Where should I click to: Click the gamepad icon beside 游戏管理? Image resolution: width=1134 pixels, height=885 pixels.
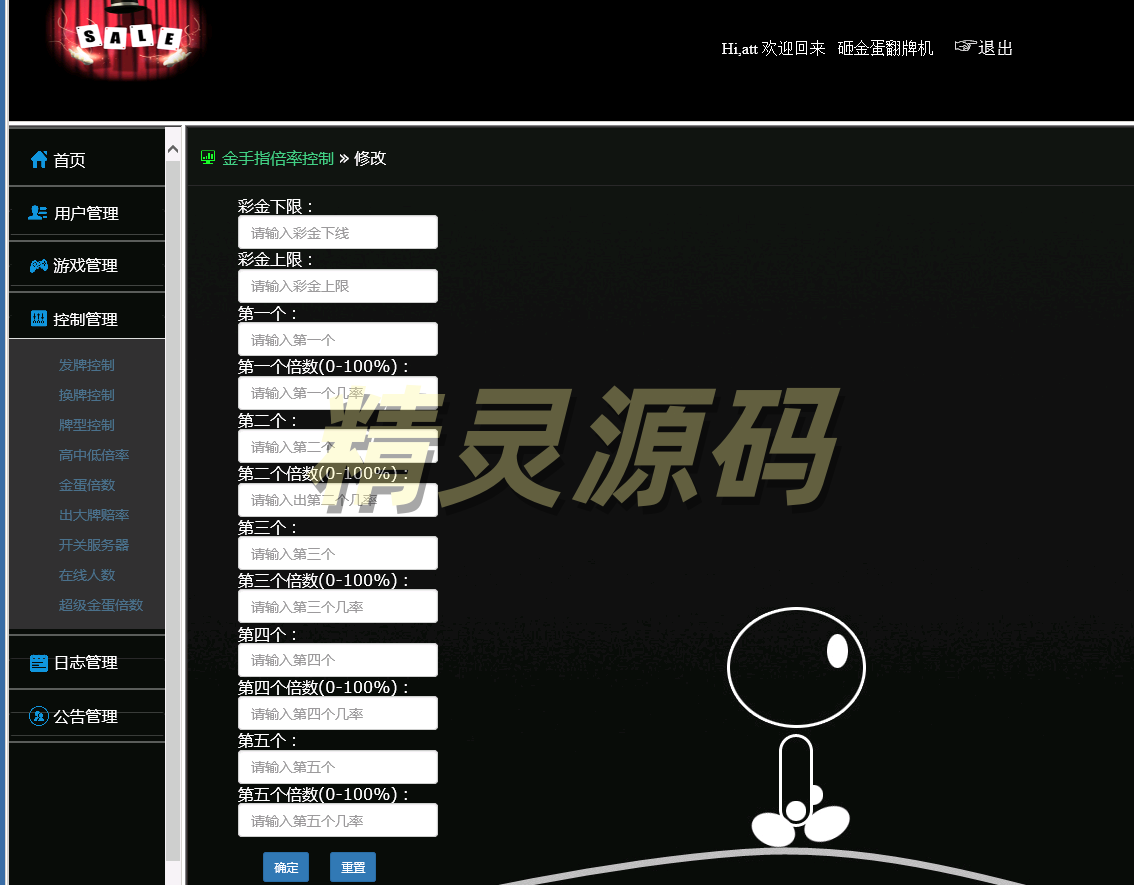tap(38, 265)
